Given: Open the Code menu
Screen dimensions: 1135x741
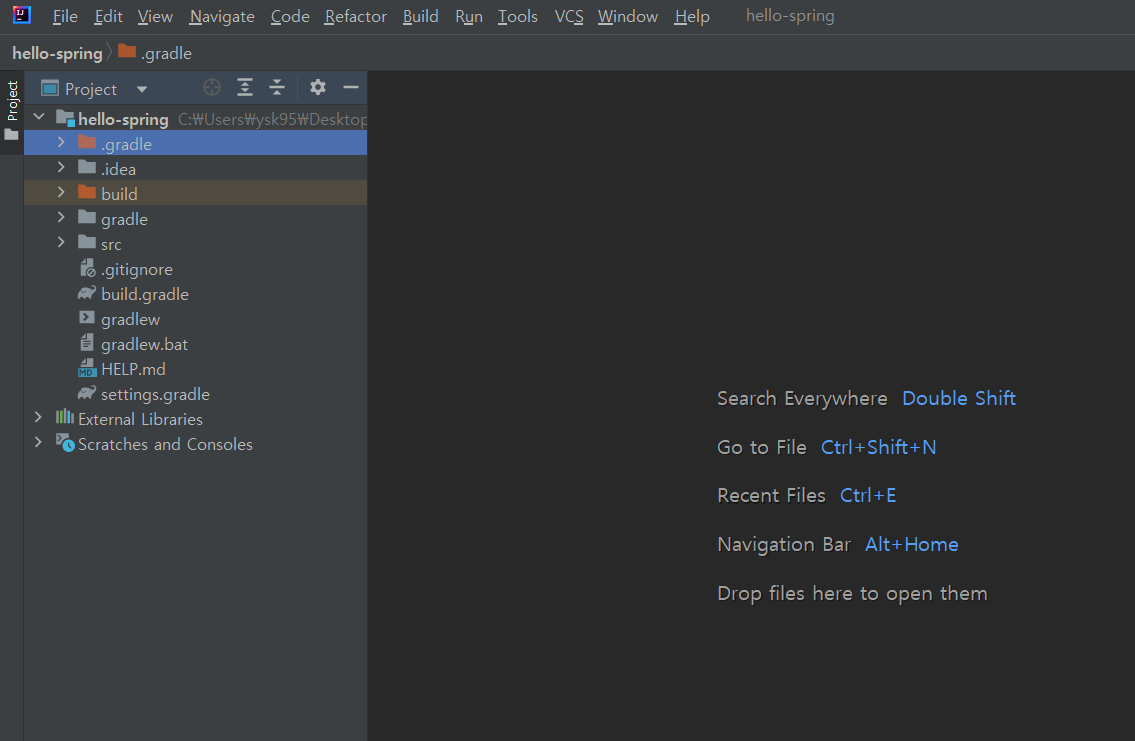Looking at the screenshot, I should (x=290, y=16).
